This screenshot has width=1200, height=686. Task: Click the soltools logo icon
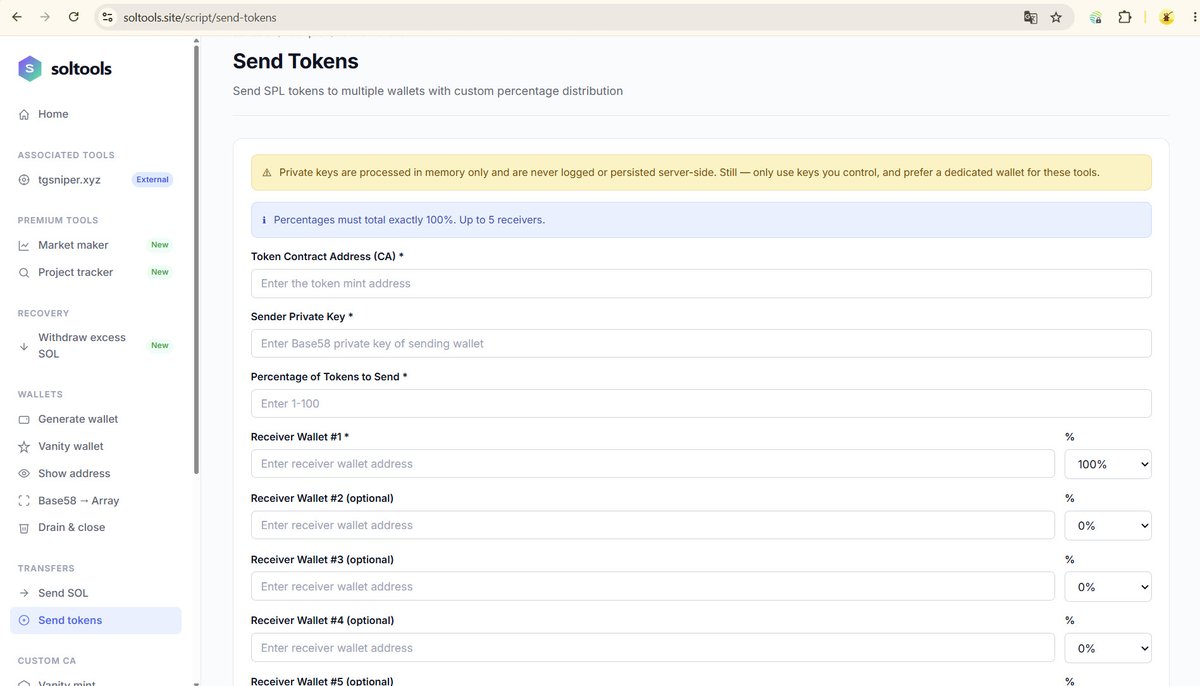pos(30,69)
